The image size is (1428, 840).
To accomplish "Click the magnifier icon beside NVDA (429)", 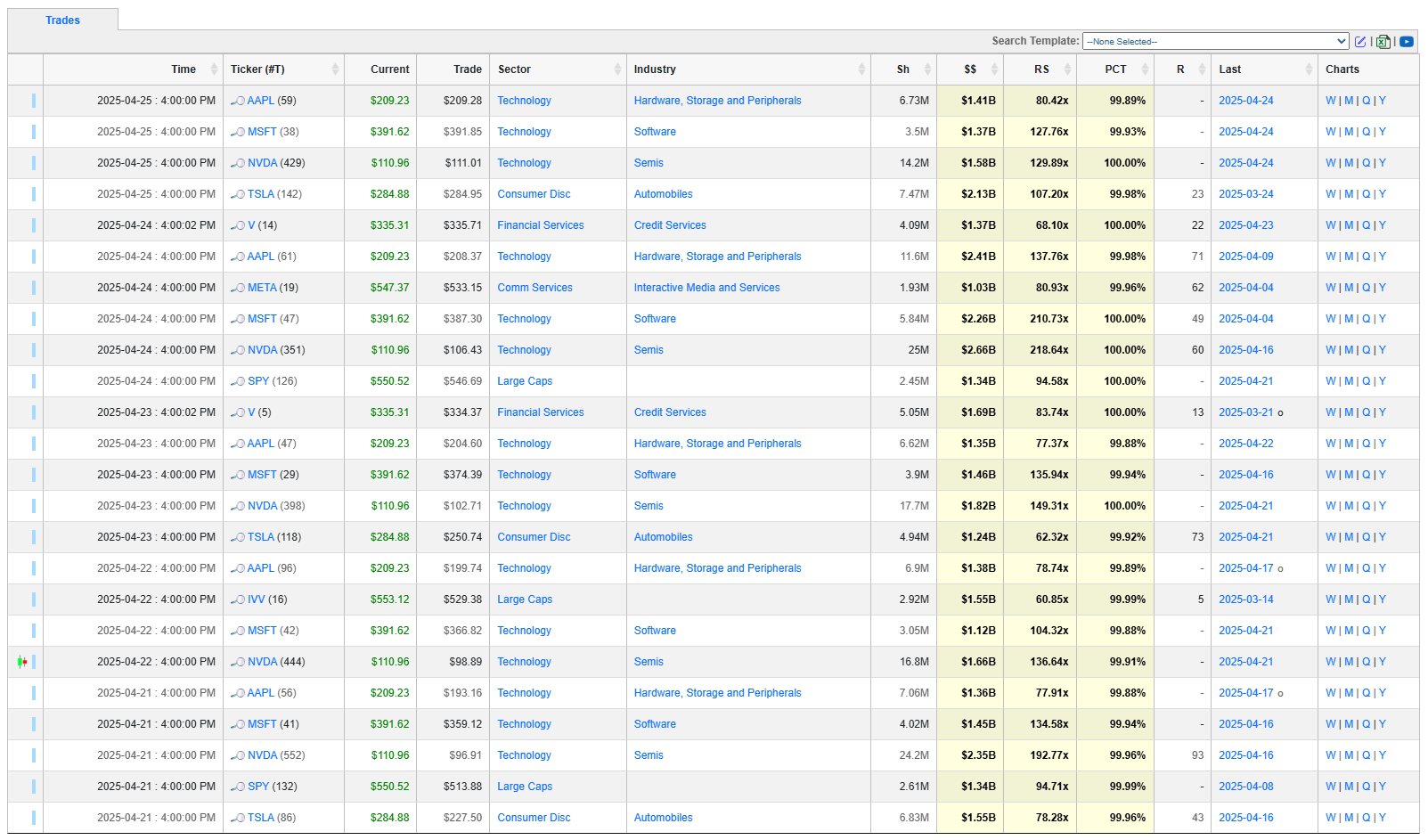I will coord(237,163).
